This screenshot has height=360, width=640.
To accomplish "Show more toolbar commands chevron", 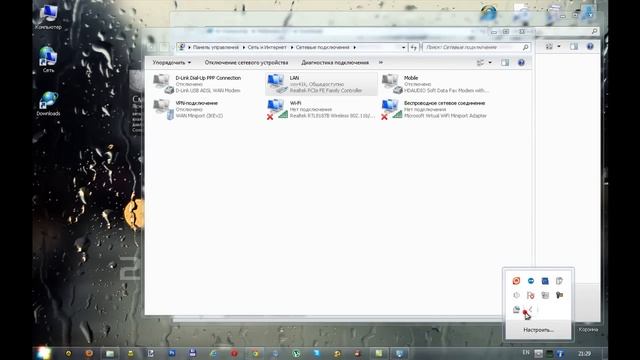I will (x=381, y=62).
